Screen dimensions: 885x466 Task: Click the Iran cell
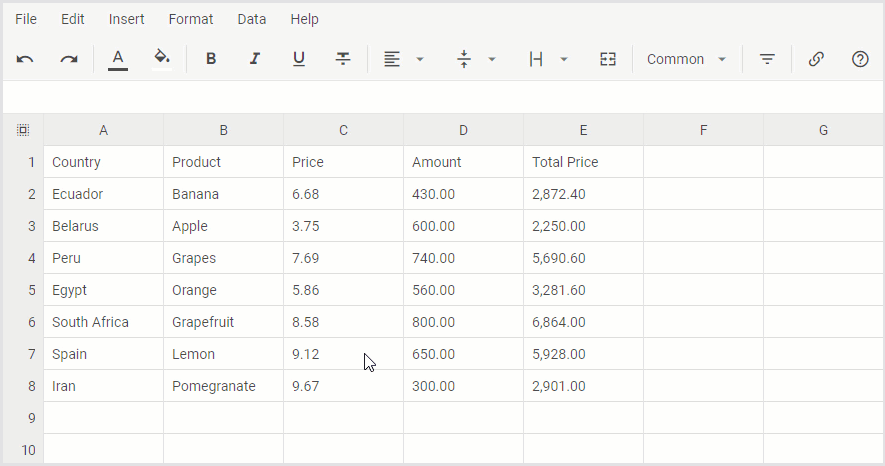[x=104, y=386]
